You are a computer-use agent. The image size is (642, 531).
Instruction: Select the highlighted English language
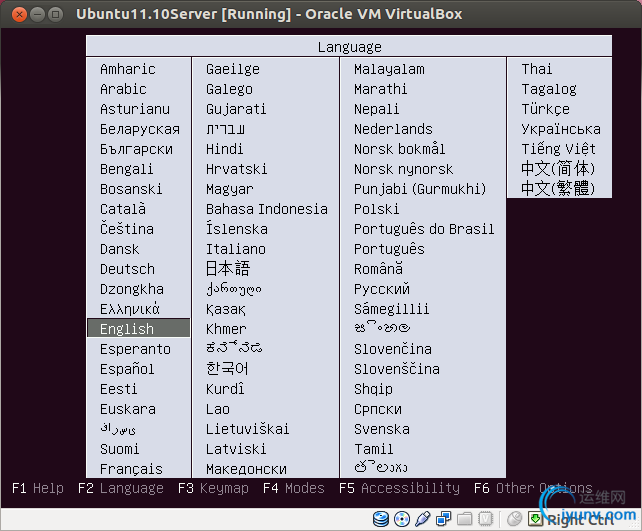point(138,328)
